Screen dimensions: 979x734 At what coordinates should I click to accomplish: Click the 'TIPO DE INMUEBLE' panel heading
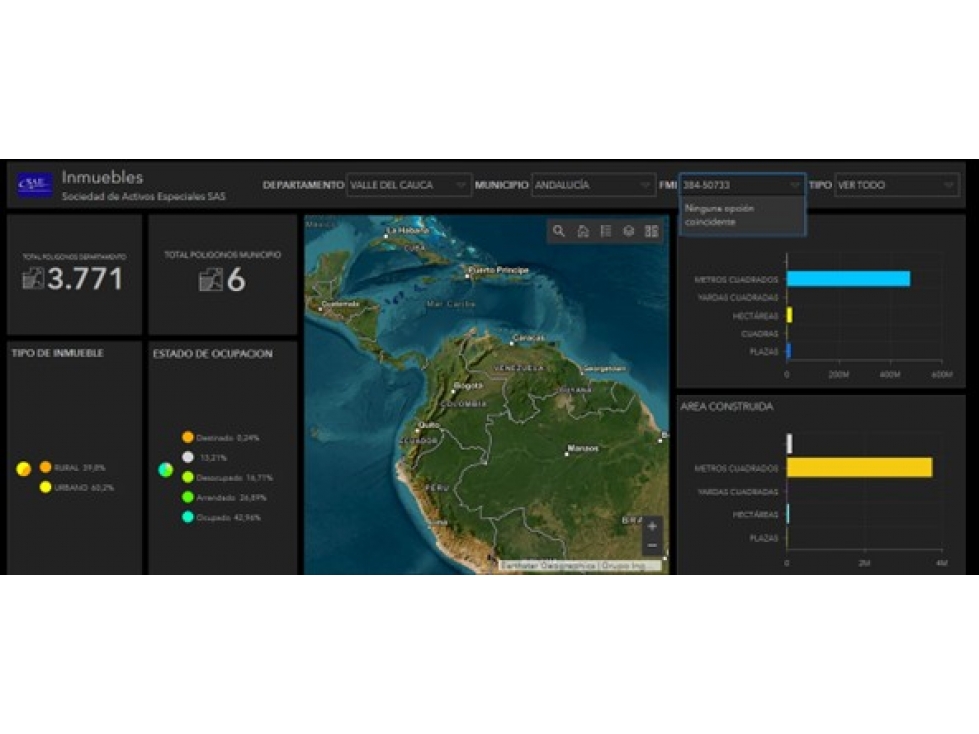coord(57,353)
